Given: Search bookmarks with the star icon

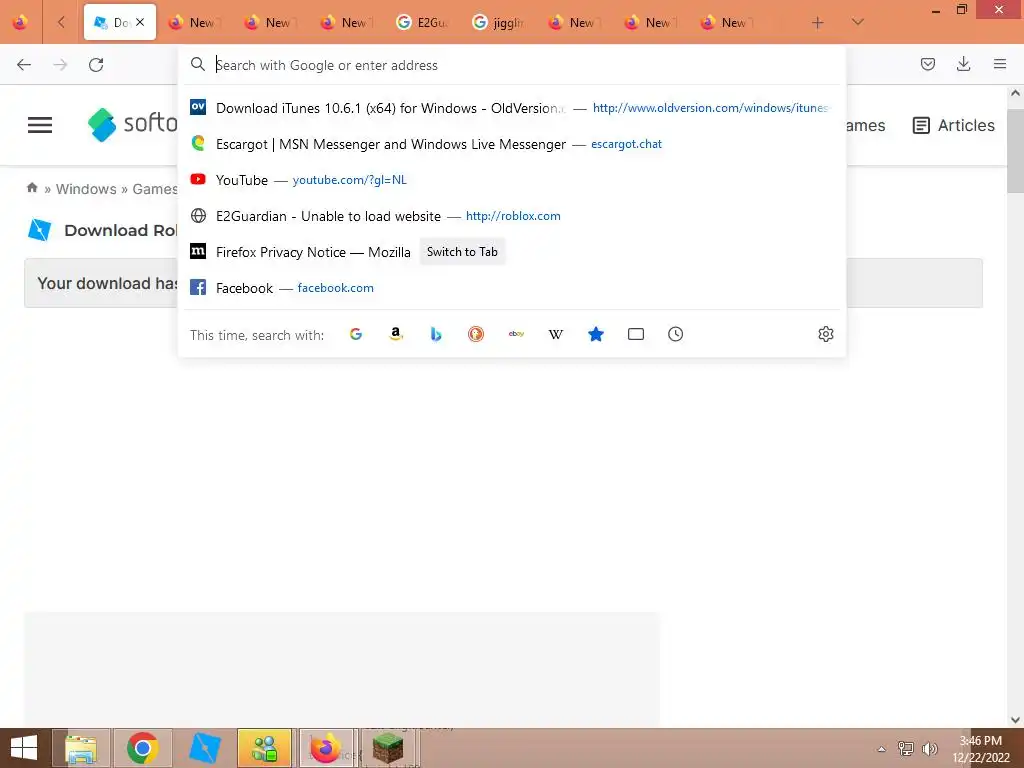Looking at the screenshot, I should 596,334.
